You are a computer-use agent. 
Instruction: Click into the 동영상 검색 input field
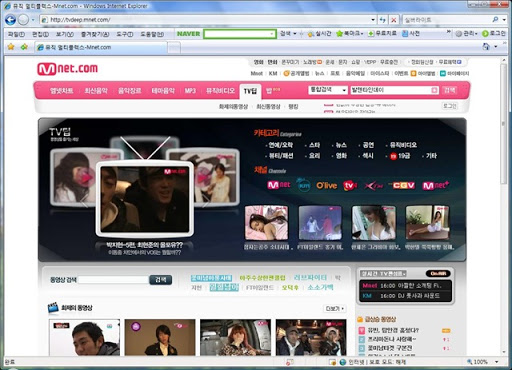click(113, 280)
